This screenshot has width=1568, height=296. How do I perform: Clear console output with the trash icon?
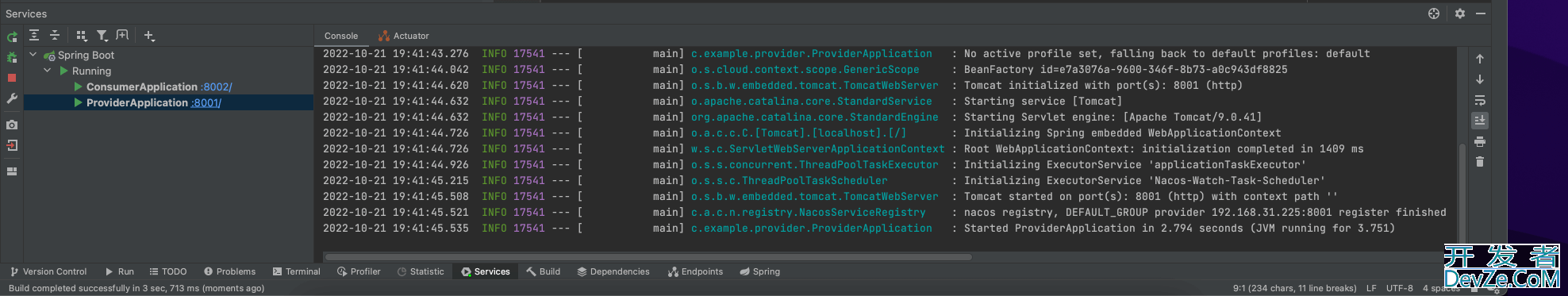pyautogui.click(x=1480, y=162)
